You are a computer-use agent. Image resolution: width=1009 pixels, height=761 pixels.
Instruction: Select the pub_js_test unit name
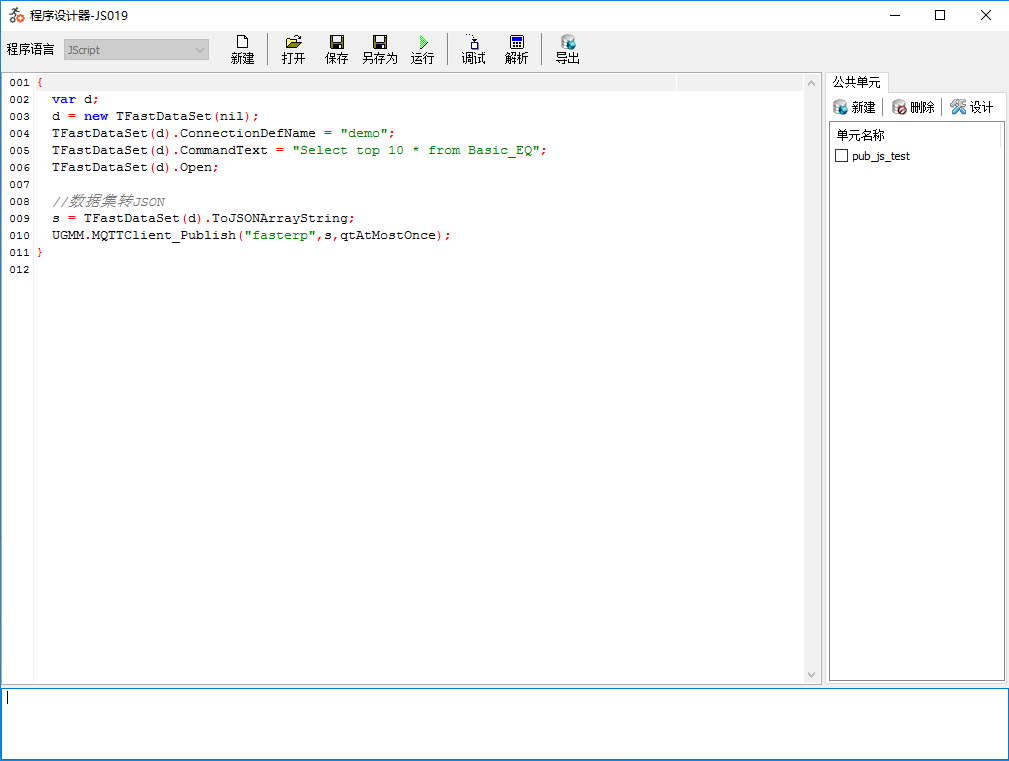coord(881,156)
